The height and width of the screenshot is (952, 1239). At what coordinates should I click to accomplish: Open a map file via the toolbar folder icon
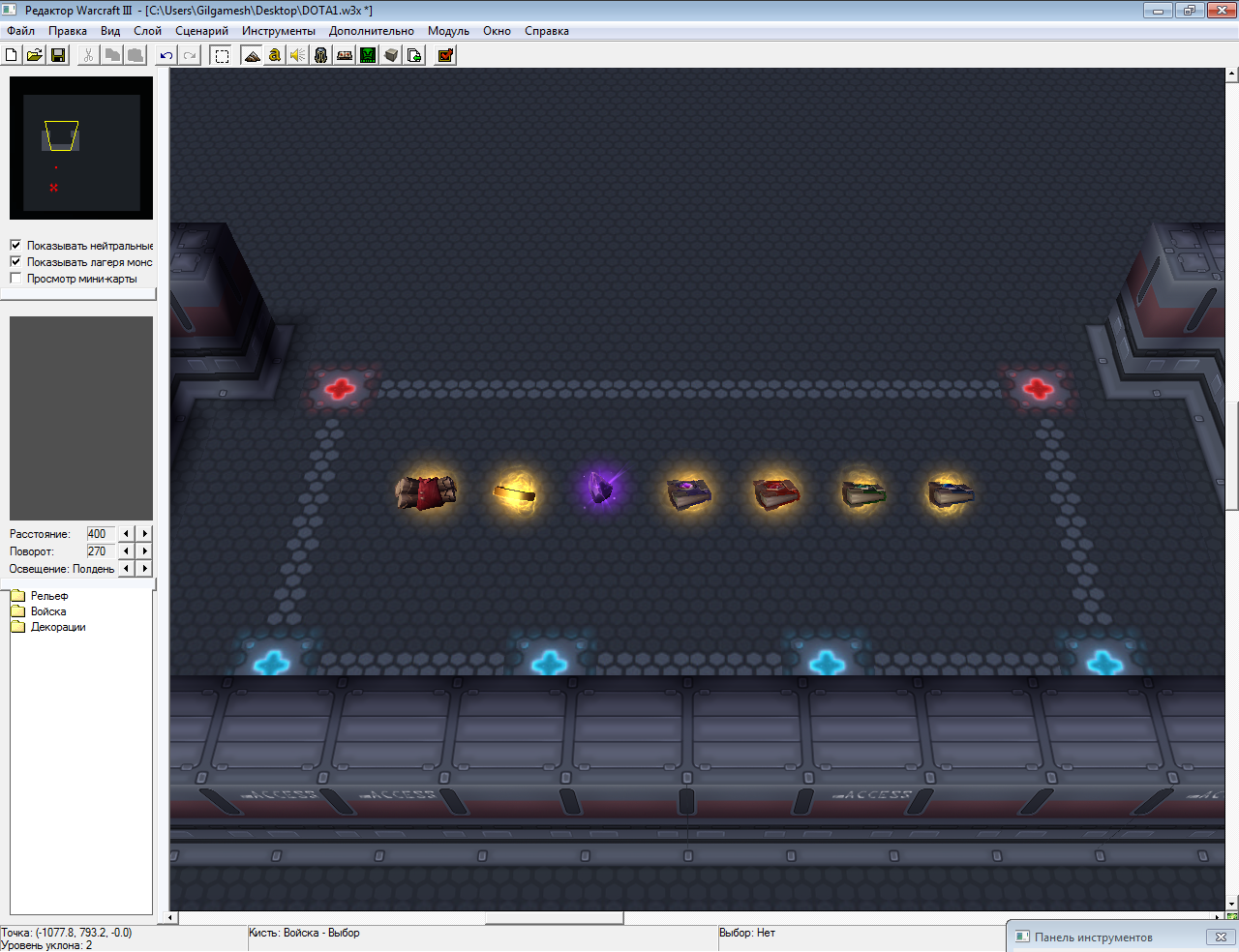(35, 55)
